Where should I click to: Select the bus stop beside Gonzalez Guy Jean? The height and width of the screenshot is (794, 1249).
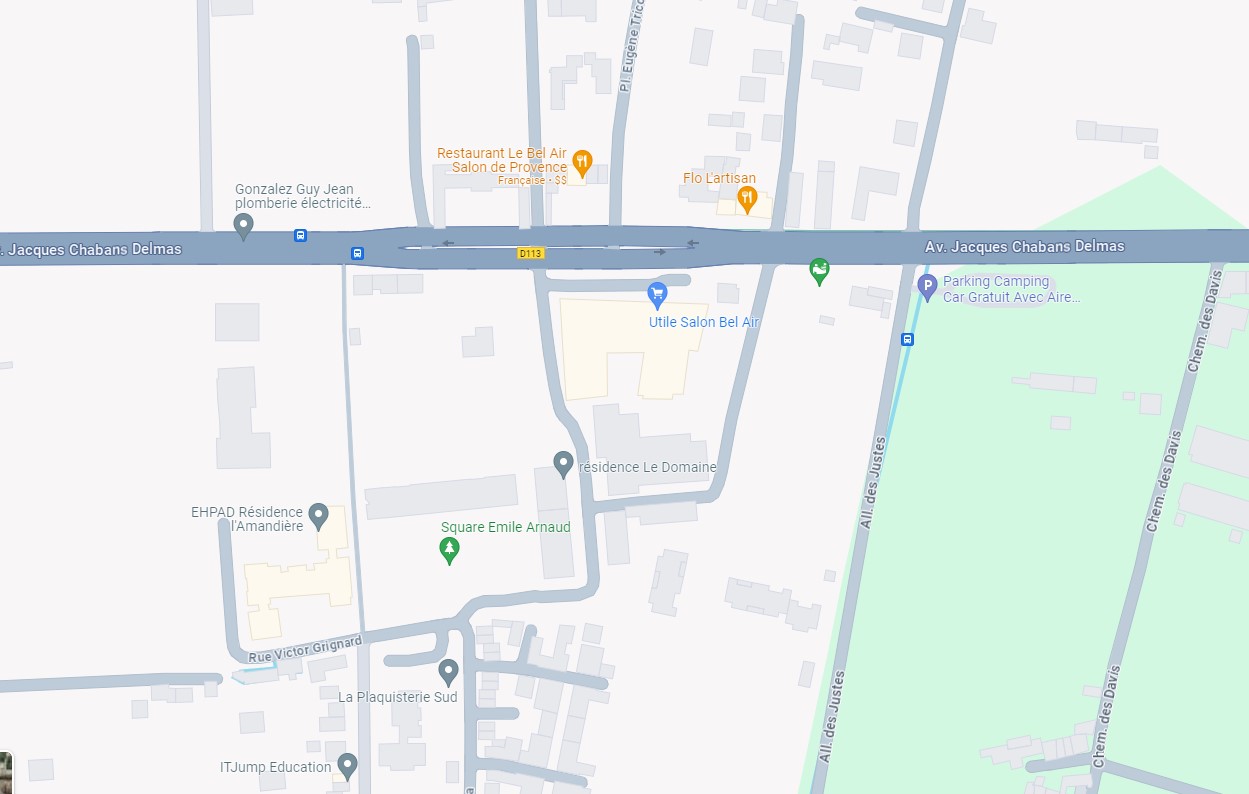300,236
